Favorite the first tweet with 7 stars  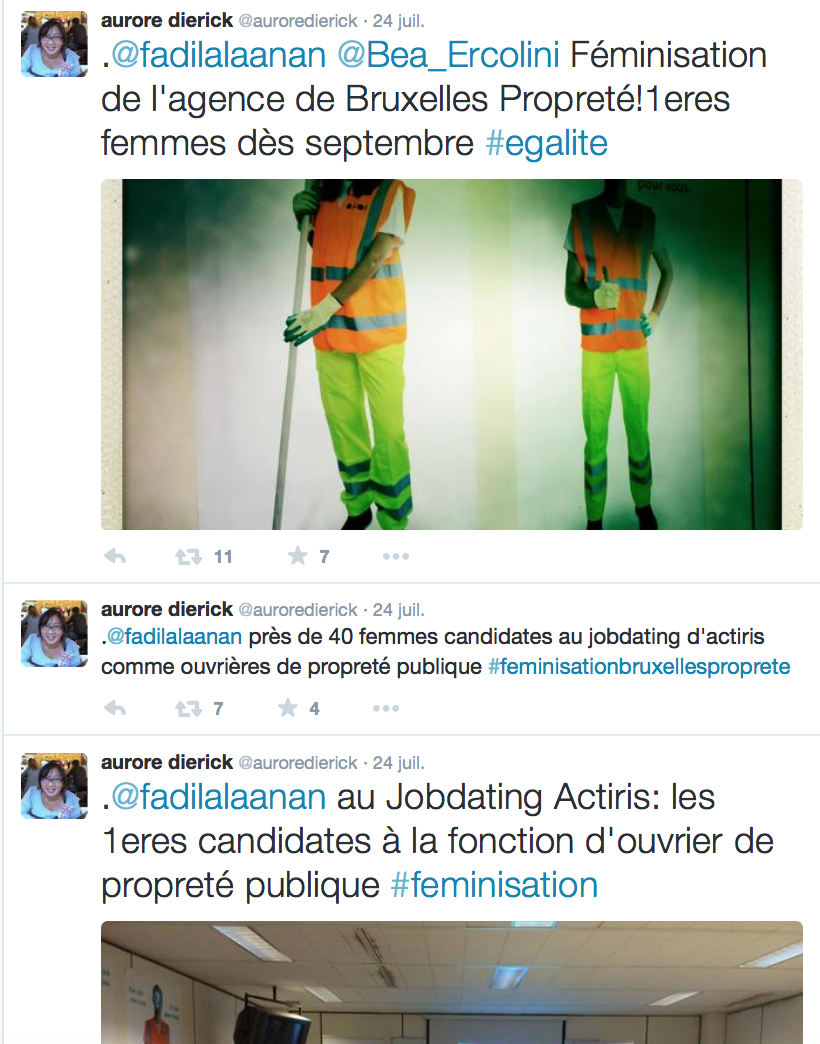point(298,555)
